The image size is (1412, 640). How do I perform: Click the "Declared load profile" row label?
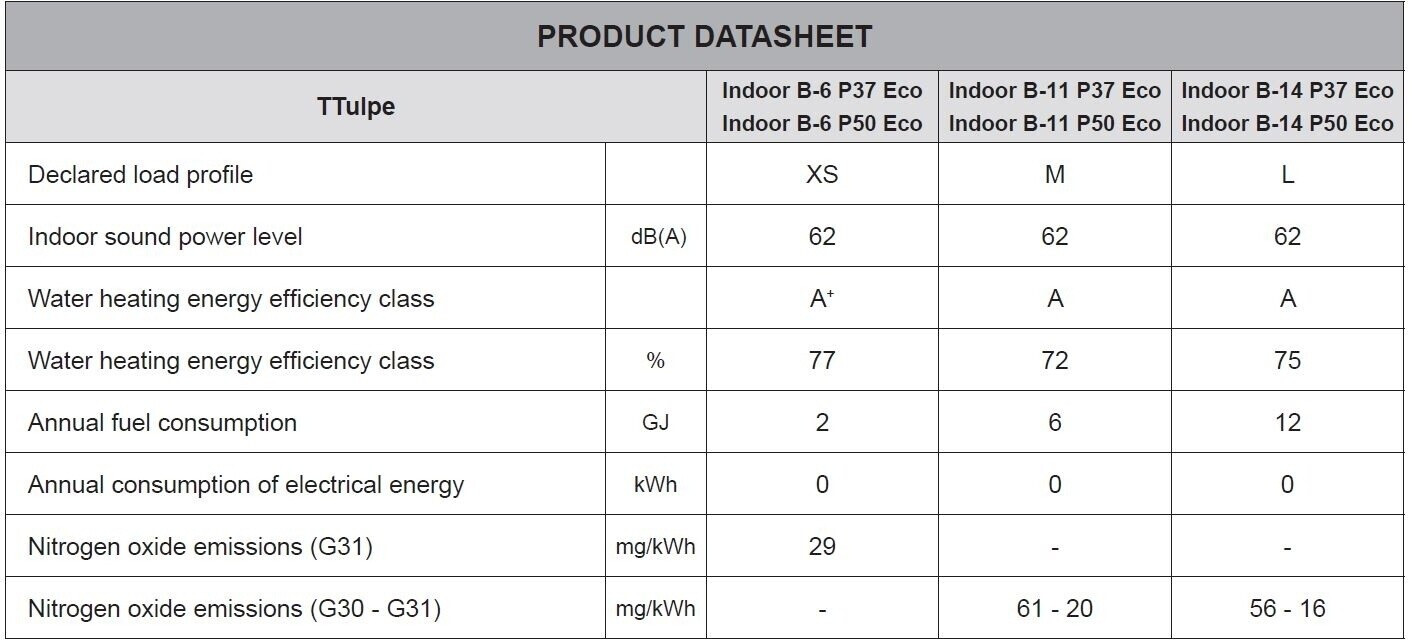click(141, 175)
